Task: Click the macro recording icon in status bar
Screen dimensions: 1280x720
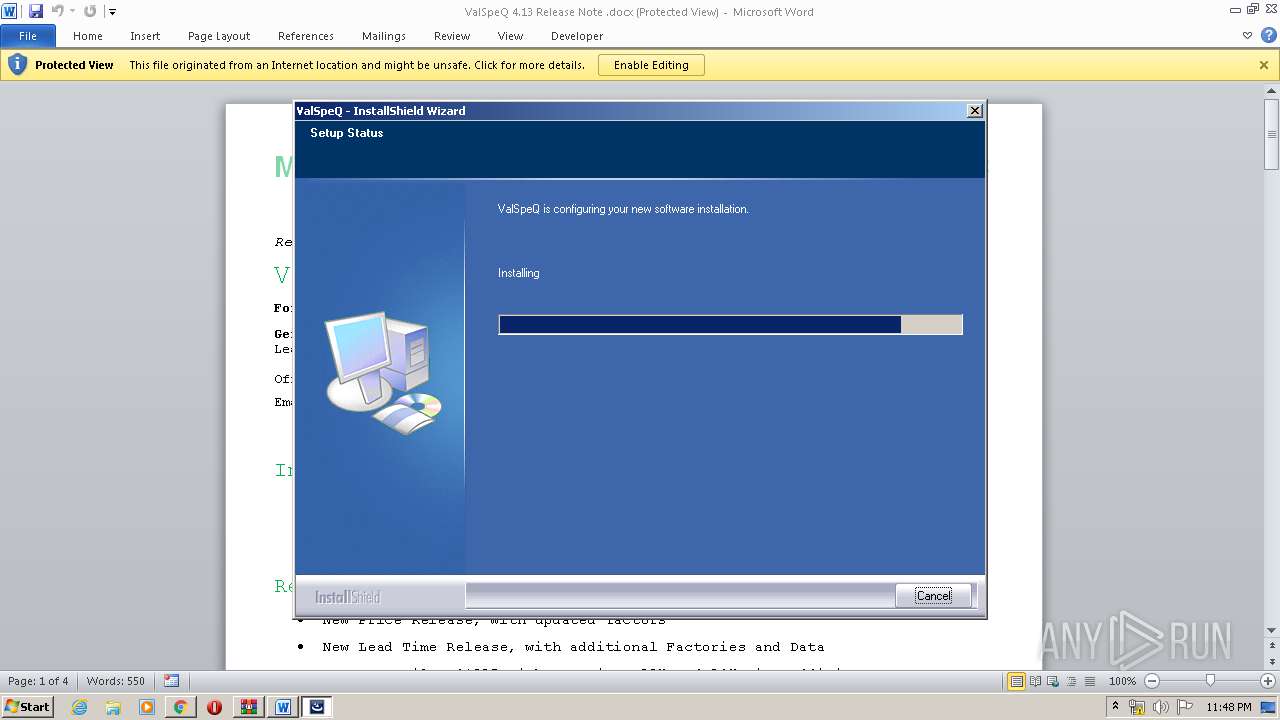Action: 172,681
